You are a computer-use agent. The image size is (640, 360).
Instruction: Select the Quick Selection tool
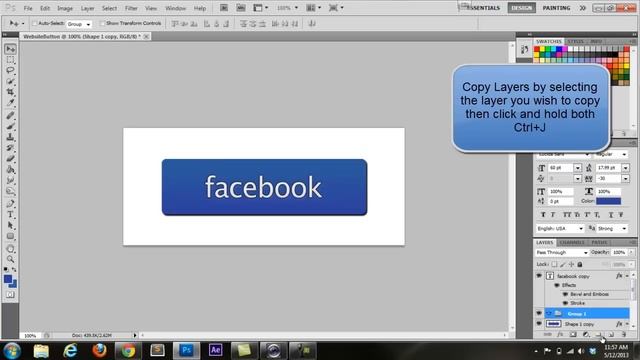pos(10,81)
